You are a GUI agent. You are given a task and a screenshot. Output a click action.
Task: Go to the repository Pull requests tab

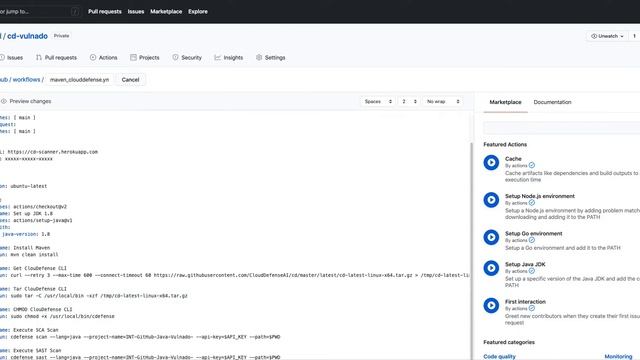tap(60, 58)
